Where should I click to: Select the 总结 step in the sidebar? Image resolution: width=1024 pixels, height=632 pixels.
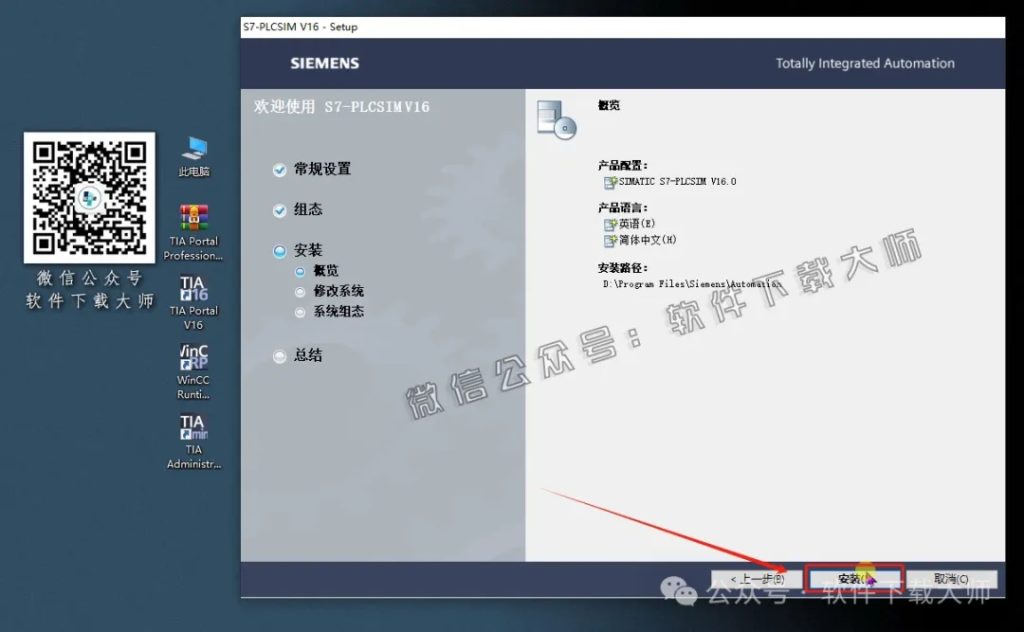point(279,355)
